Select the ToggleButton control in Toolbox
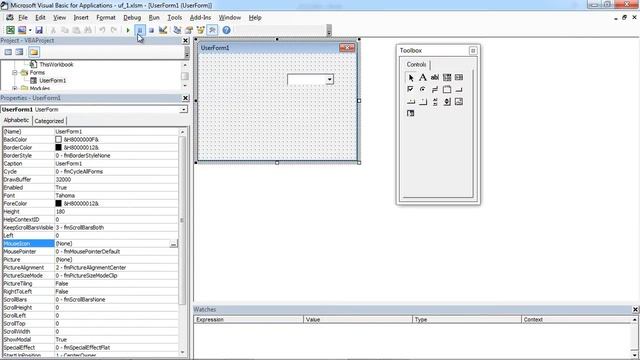640x360 pixels. tap(435, 89)
